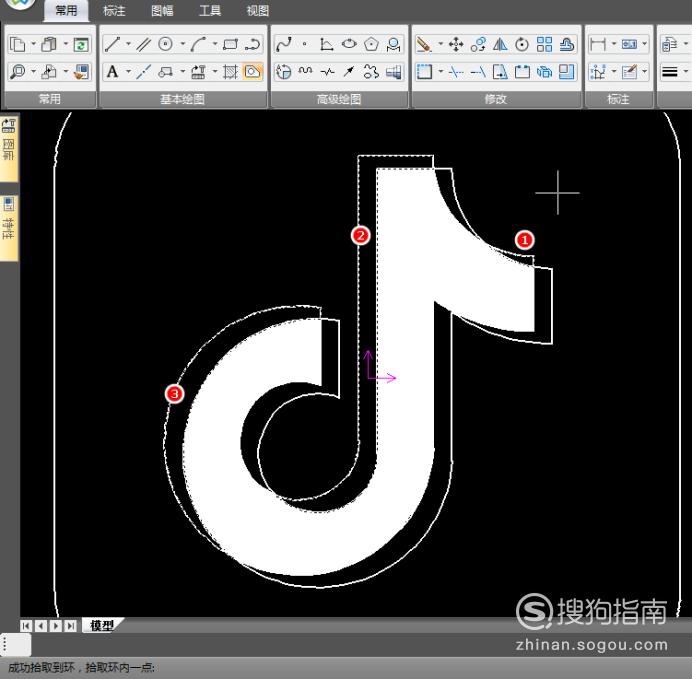Expand the Zoom tool dropdown arrow
The height and width of the screenshot is (679, 692).
34,71
